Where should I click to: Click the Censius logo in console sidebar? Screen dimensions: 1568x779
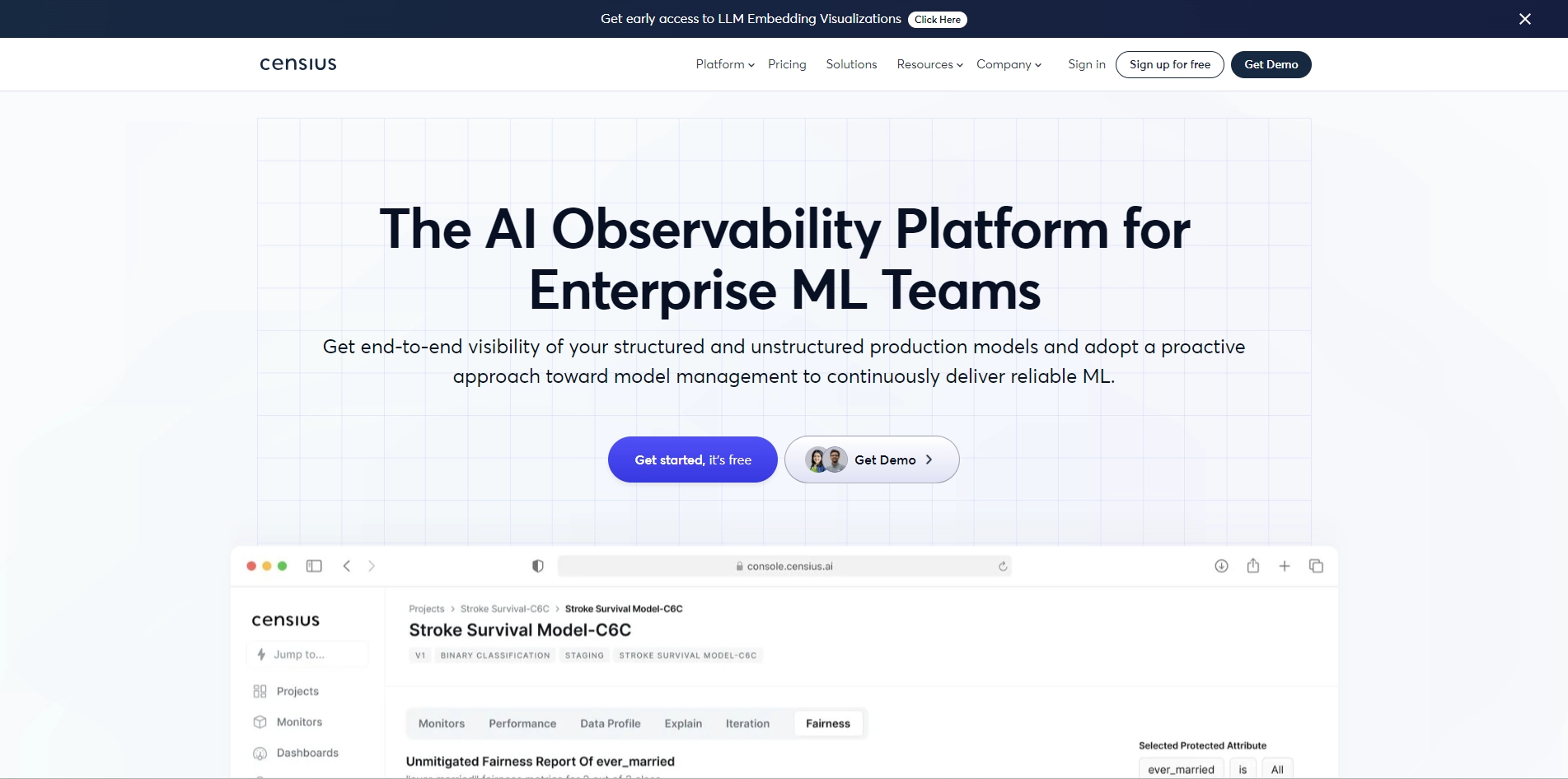[286, 620]
